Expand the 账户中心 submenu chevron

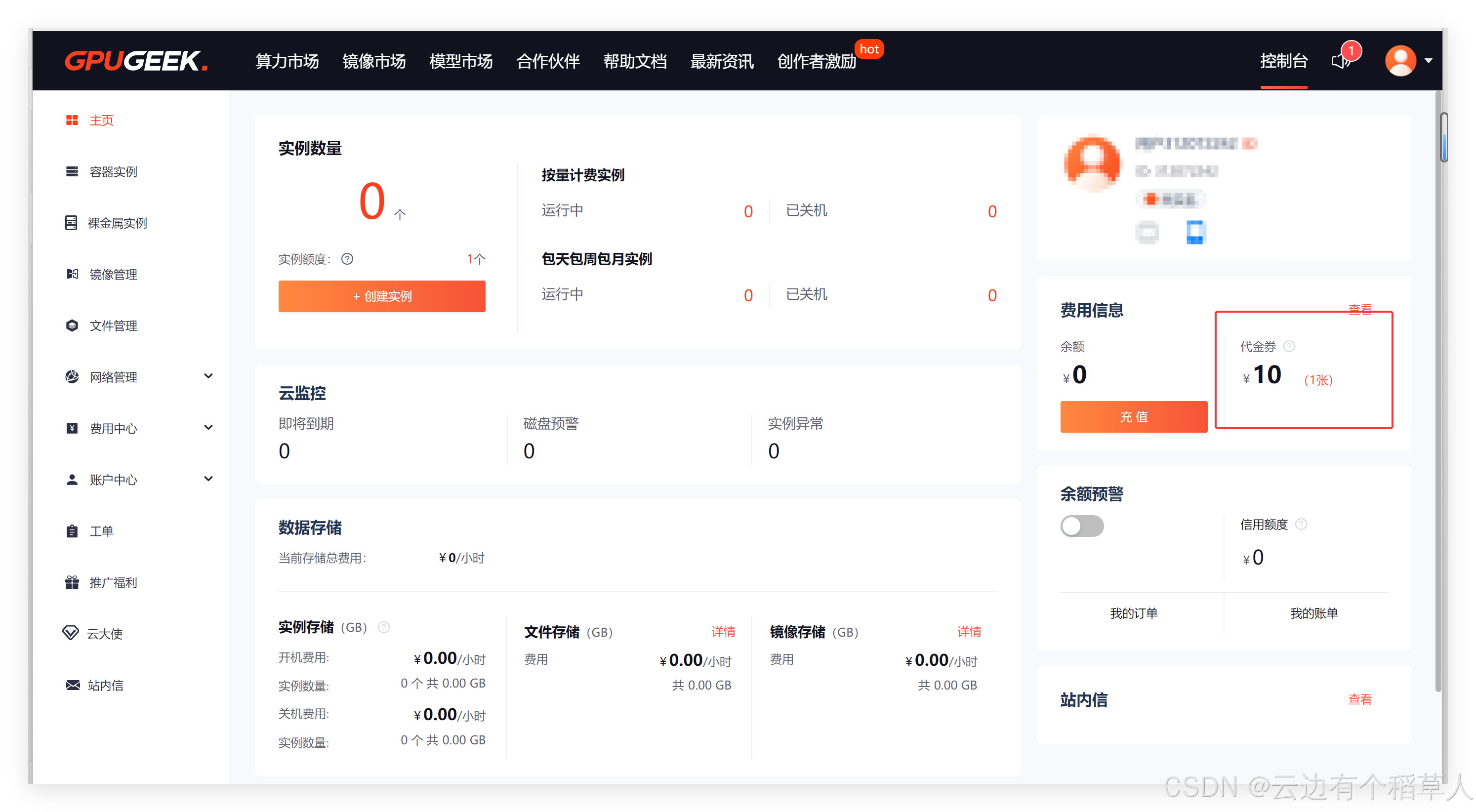pos(208,479)
